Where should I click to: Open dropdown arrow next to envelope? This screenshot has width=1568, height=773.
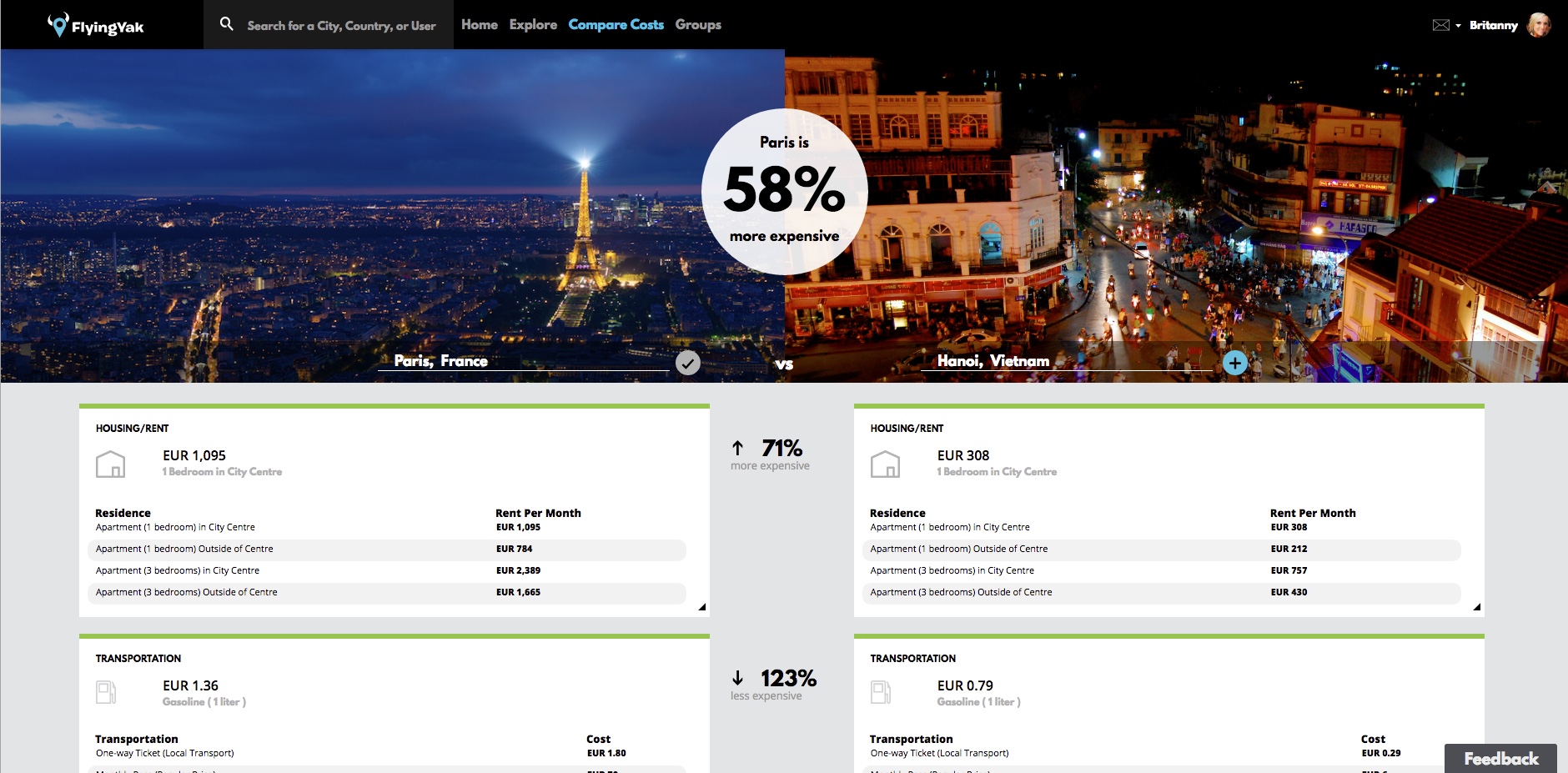tap(1458, 26)
